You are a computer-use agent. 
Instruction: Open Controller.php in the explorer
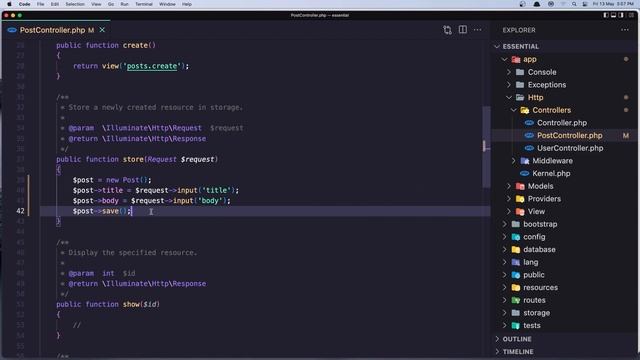tap(562, 122)
